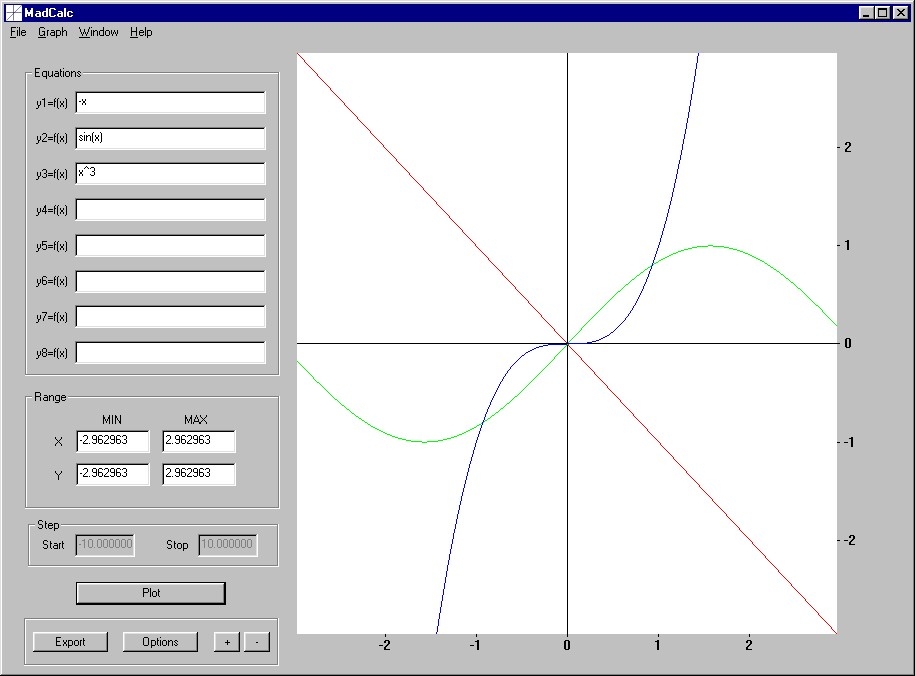Zoom out with the - button
The width and height of the screenshot is (915, 676).
(x=257, y=642)
